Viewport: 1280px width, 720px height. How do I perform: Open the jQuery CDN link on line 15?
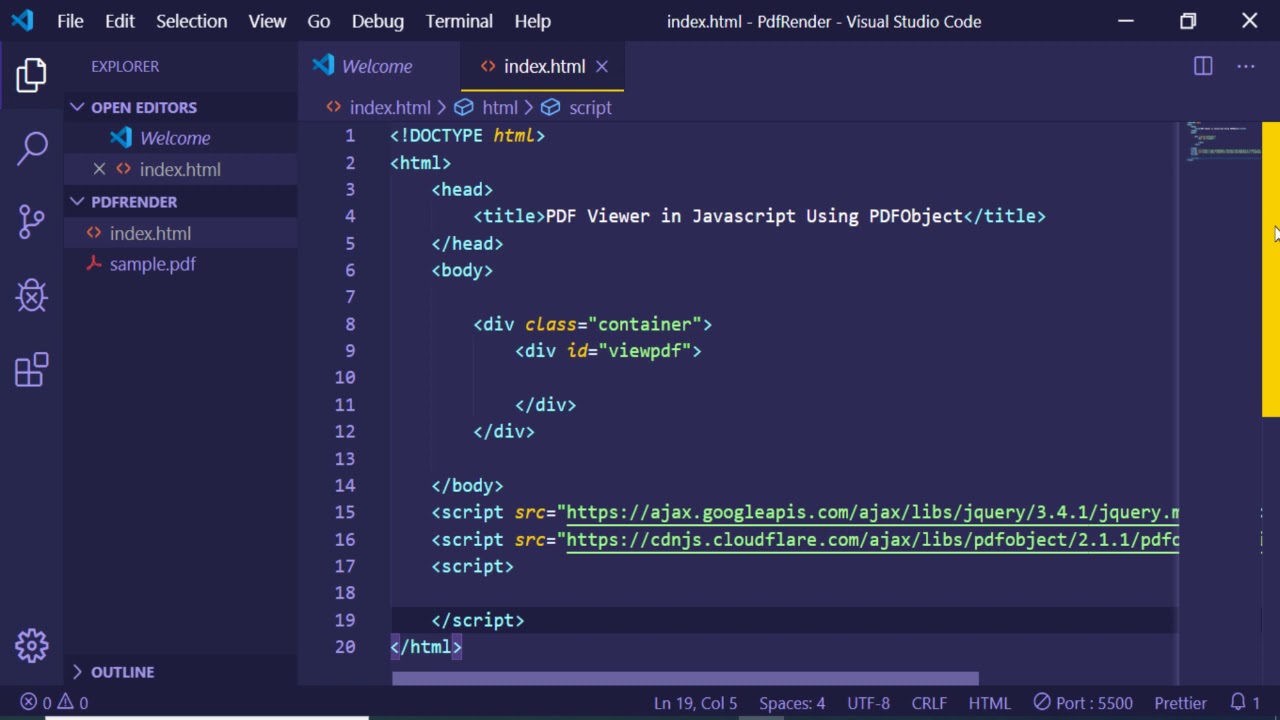pyautogui.click(x=873, y=512)
